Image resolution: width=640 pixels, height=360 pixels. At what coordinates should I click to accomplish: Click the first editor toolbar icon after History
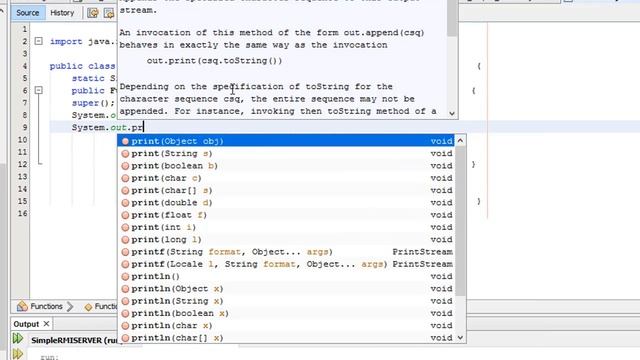coord(93,13)
